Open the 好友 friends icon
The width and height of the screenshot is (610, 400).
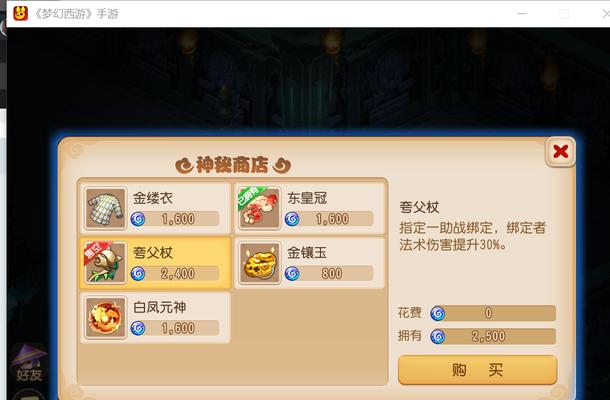(29, 363)
